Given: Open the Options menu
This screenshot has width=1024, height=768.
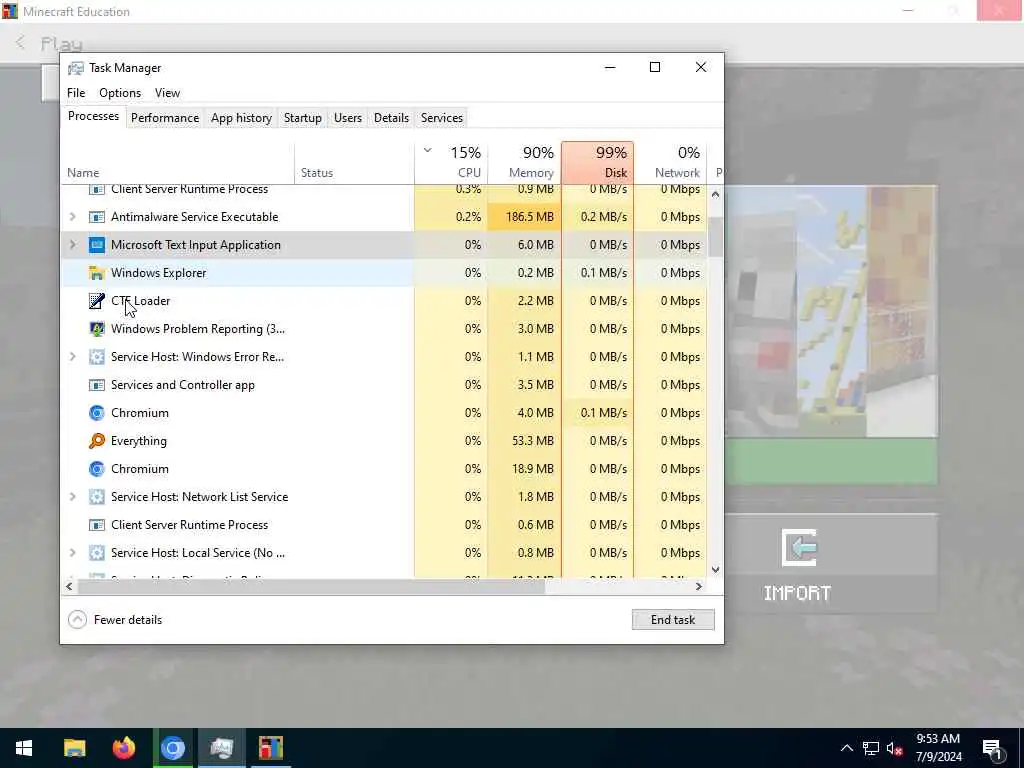Looking at the screenshot, I should coord(120,93).
